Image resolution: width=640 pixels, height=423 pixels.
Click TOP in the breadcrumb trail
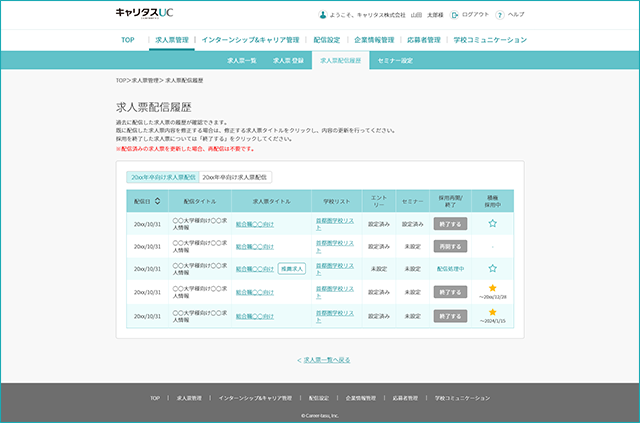pos(121,80)
